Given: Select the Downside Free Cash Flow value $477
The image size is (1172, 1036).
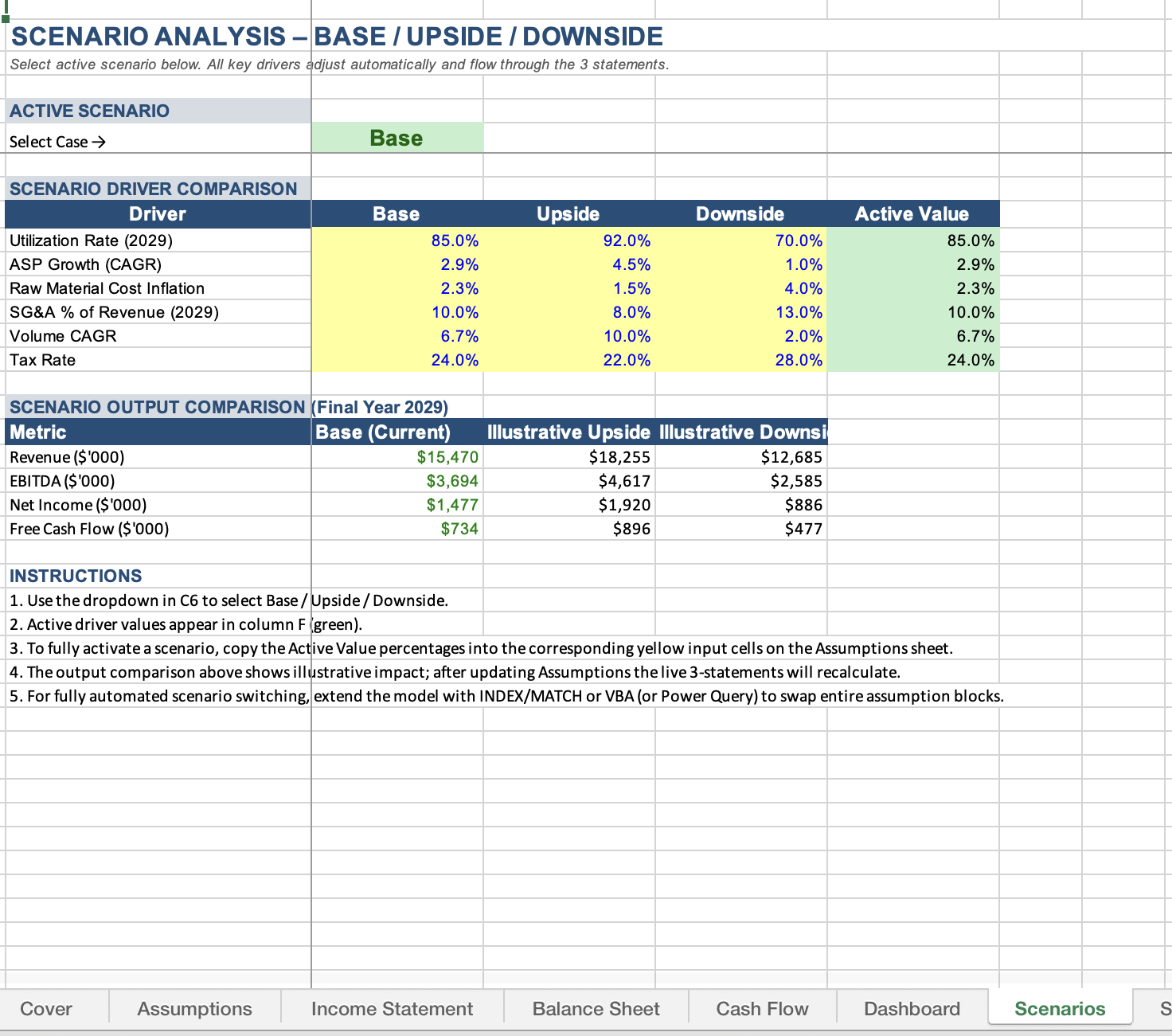Looking at the screenshot, I should tap(741, 529).
